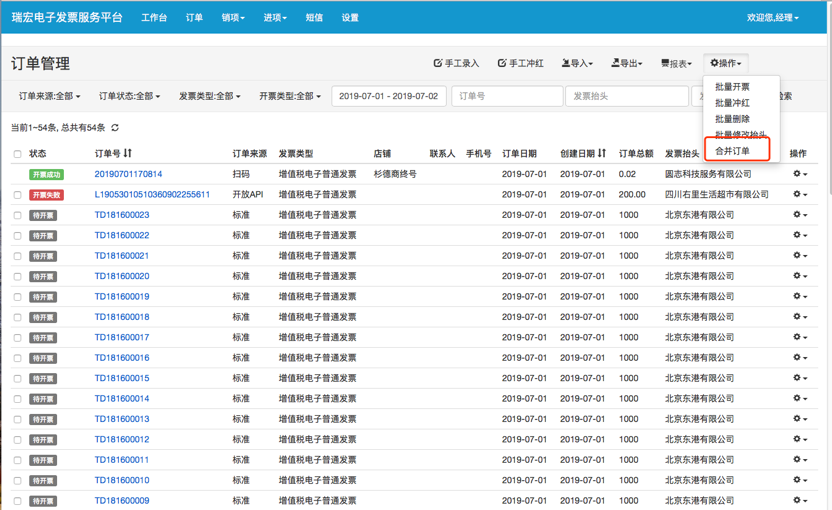Open order link 20190701170814
Screen dimensions: 832x510
[x=128, y=174]
